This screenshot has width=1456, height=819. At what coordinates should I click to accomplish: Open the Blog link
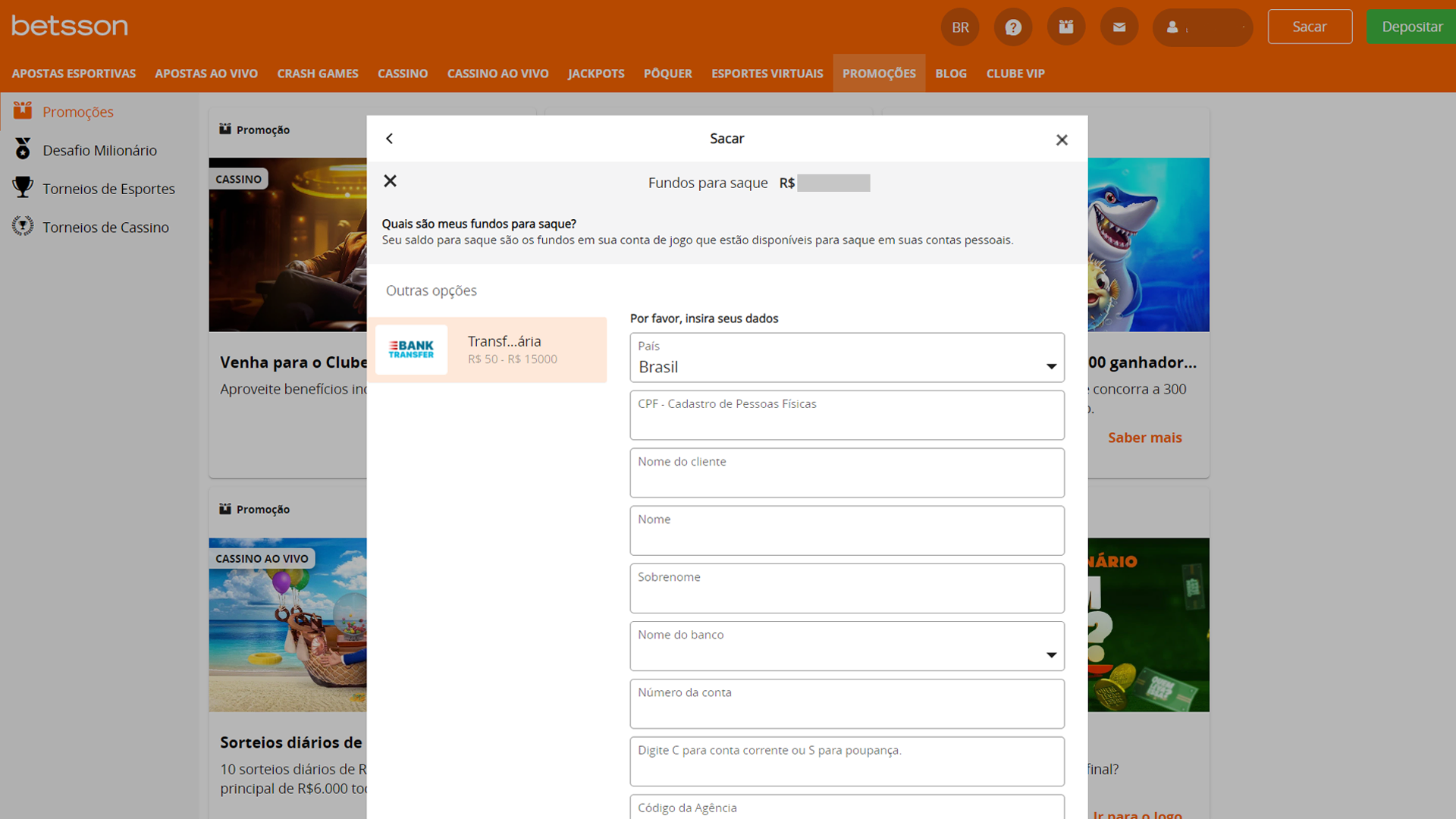(x=951, y=74)
